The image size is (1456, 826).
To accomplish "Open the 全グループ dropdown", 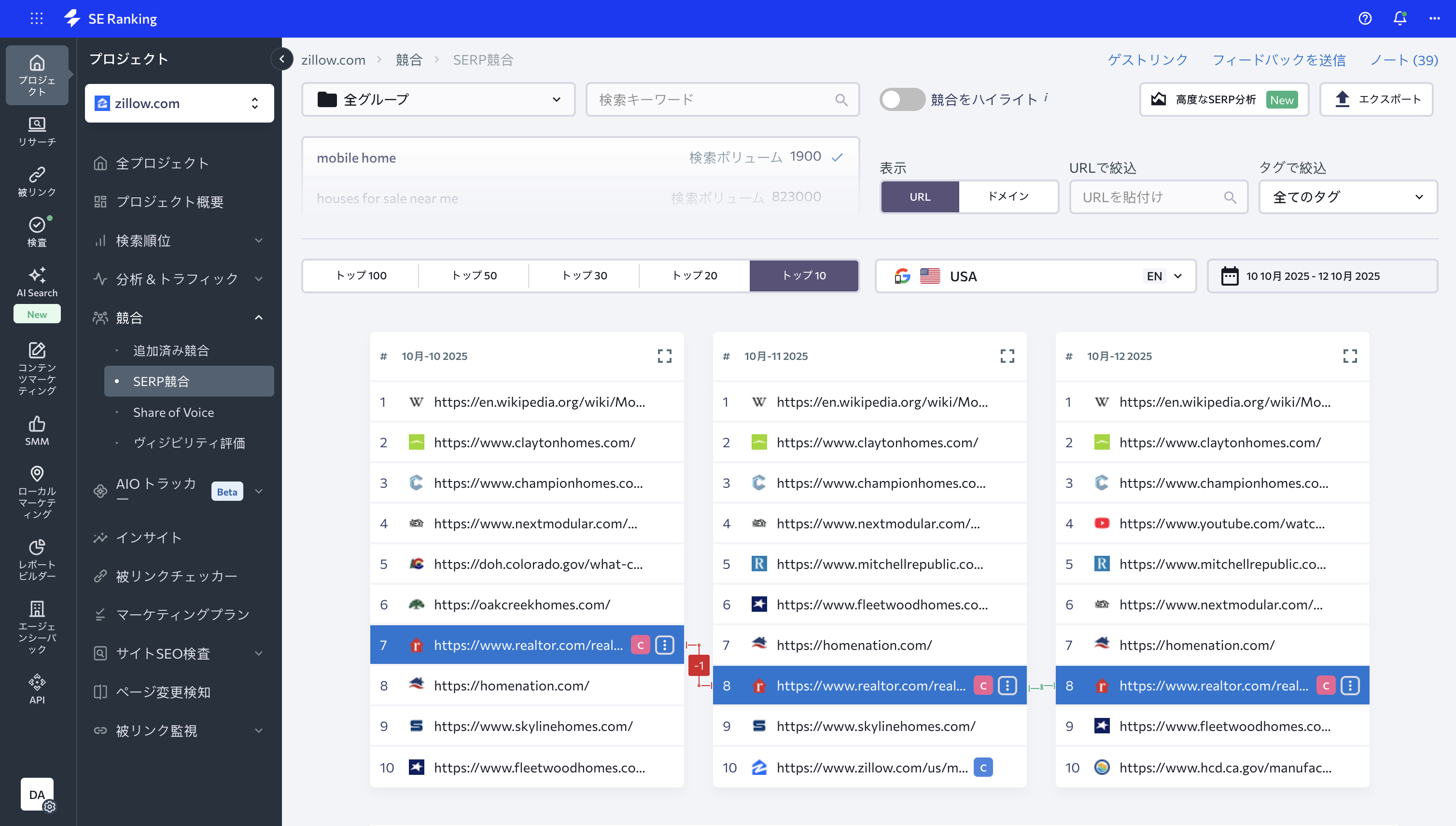I will 438,99.
